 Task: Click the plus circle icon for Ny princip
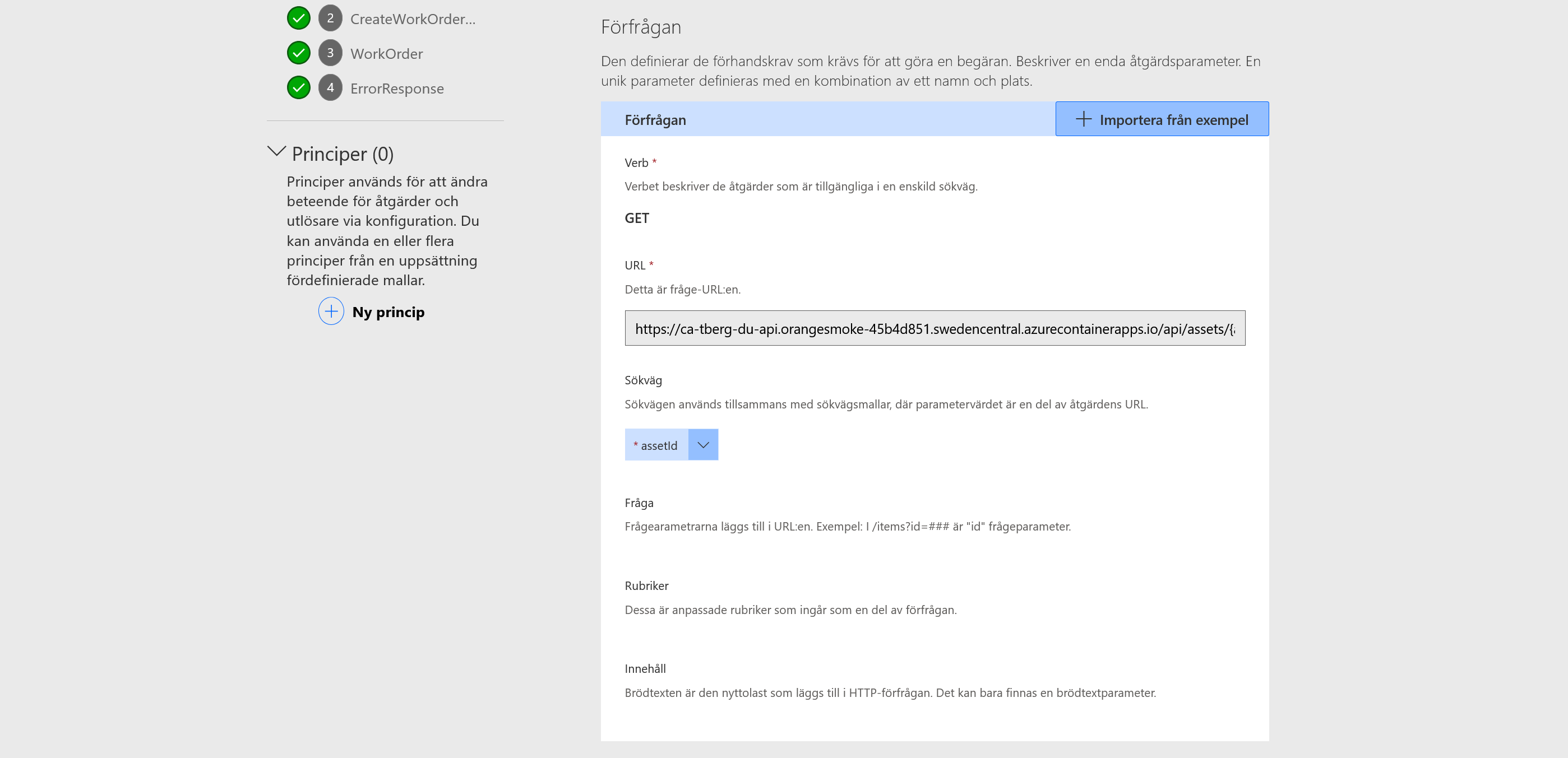(x=331, y=311)
